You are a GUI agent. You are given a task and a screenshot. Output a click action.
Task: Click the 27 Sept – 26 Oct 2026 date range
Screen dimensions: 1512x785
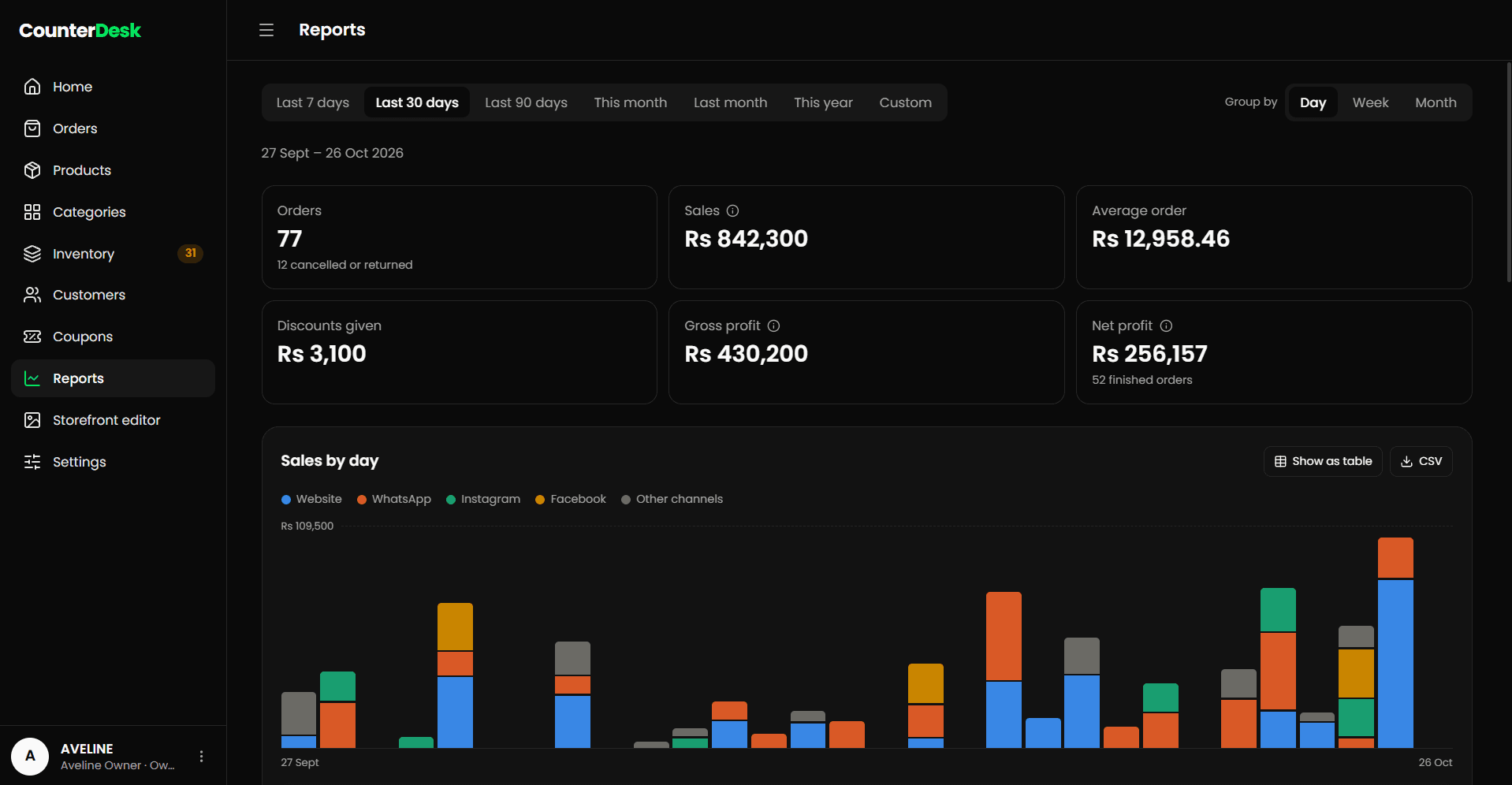(332, 153)
